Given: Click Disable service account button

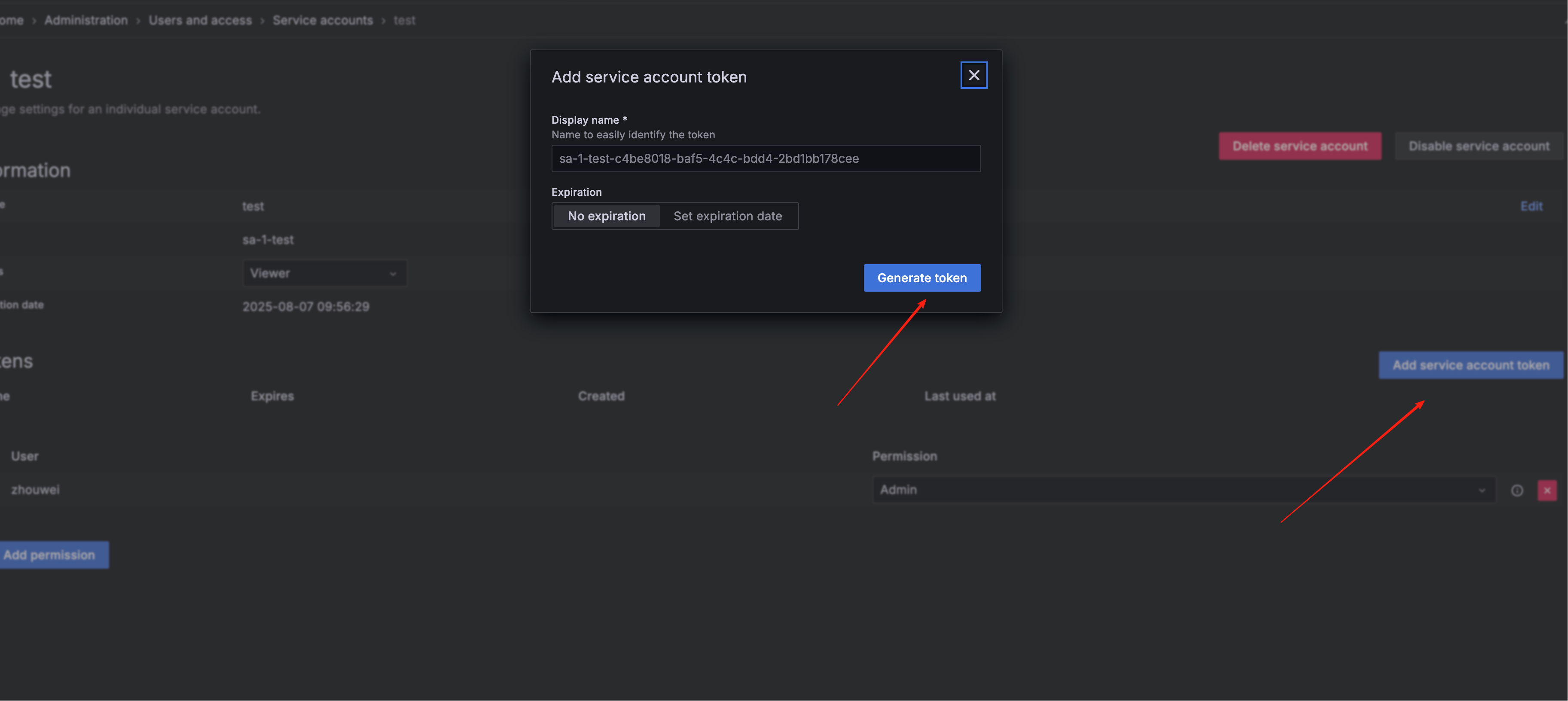Looking at the screenshot, I should (1479, 146).
